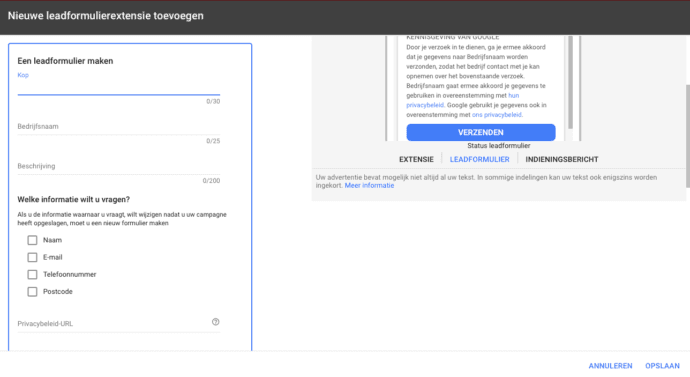Click the 'Status leadformulier' label
The width and height of the screenshot is (690, 377).
click(499, 146)
